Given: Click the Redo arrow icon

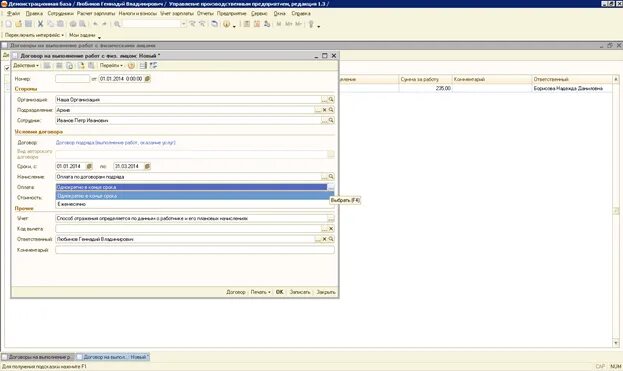Looking at the screenshot, I should (x=104, y=24).
